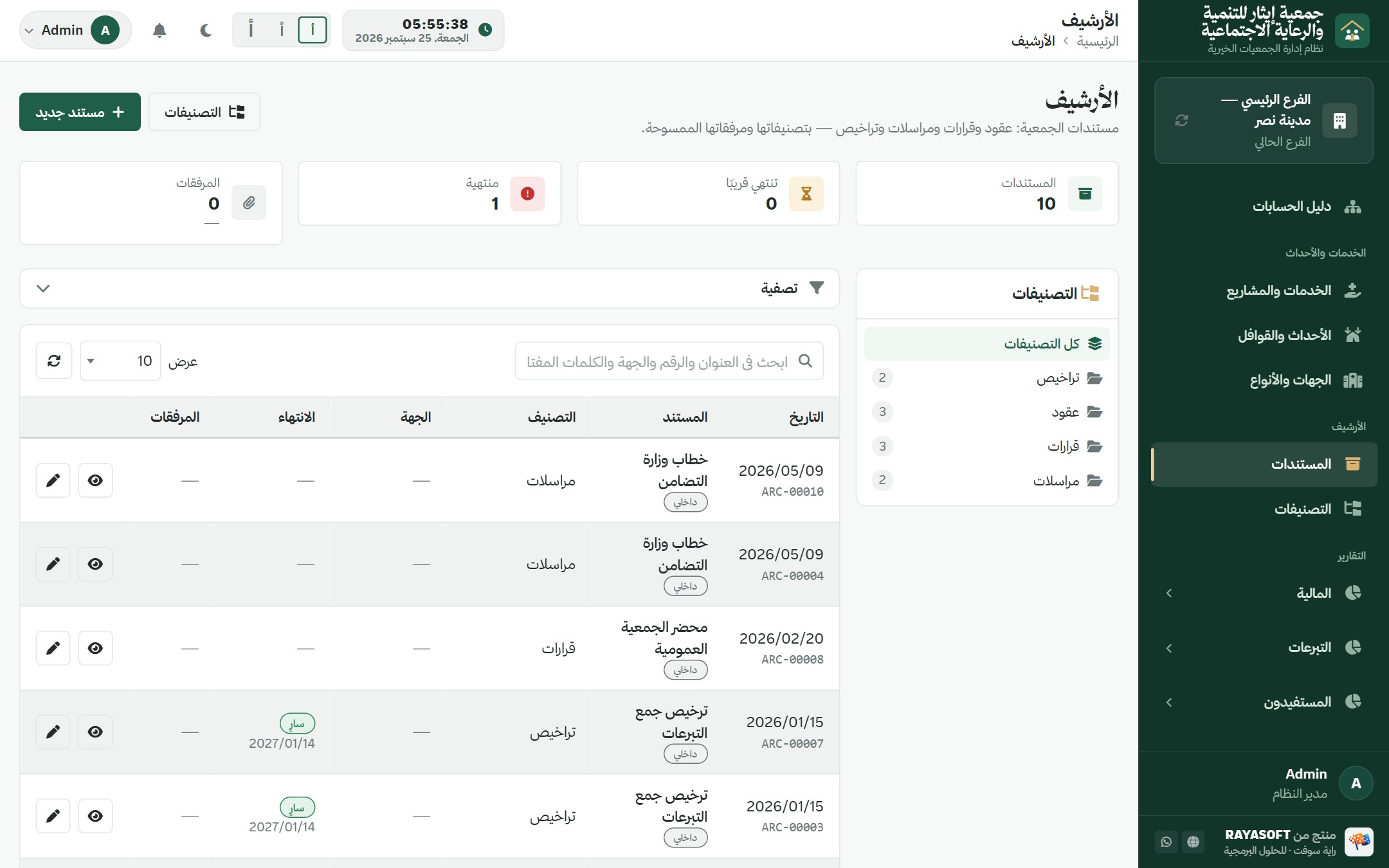The width and height of the screenshot is (1389, 868).
Task: Edit document ARC-00007 with pencil icon
Action: [53, 732]
